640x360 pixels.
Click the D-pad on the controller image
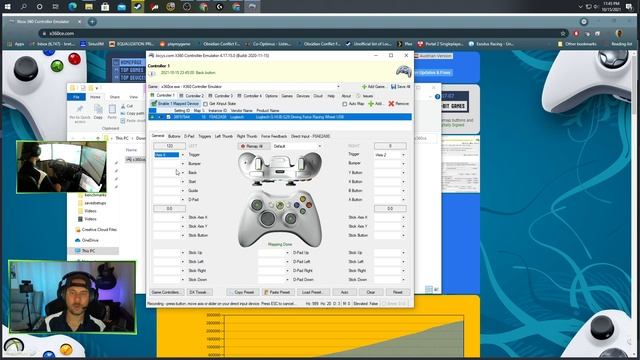[x=267, y=219]
